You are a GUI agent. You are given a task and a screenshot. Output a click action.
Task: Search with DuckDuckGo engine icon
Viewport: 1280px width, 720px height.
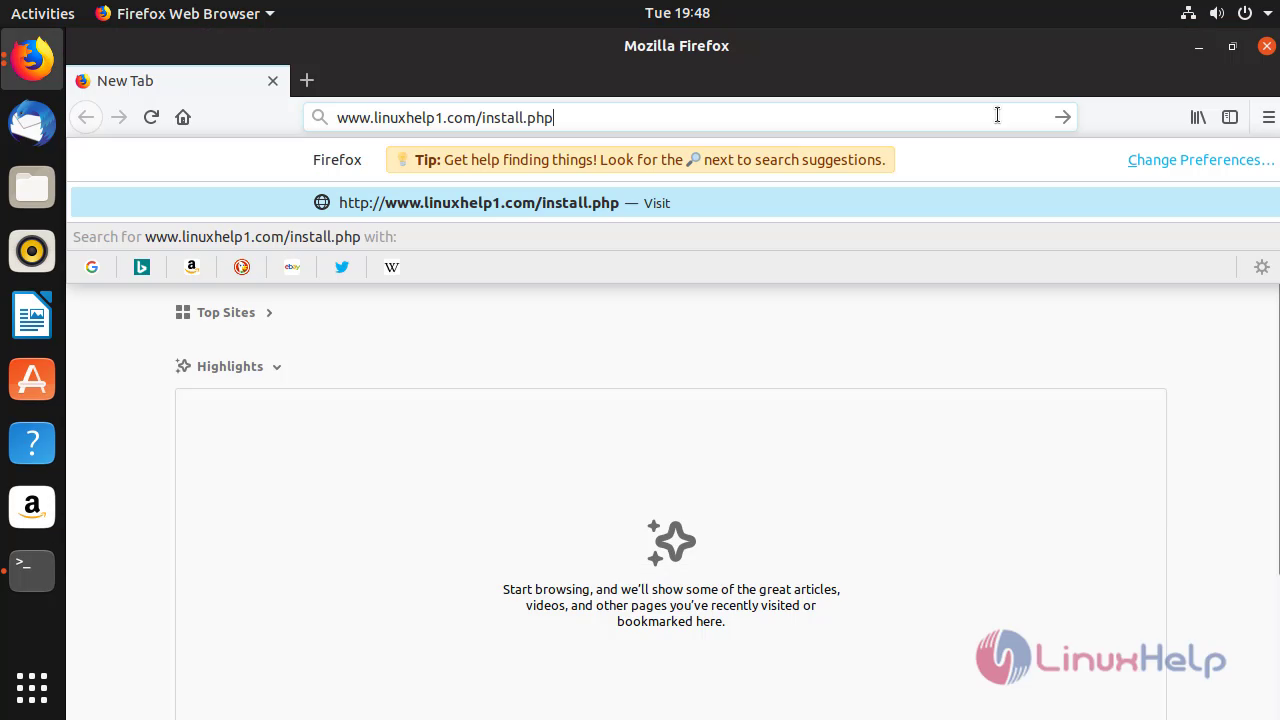[242, 267]
